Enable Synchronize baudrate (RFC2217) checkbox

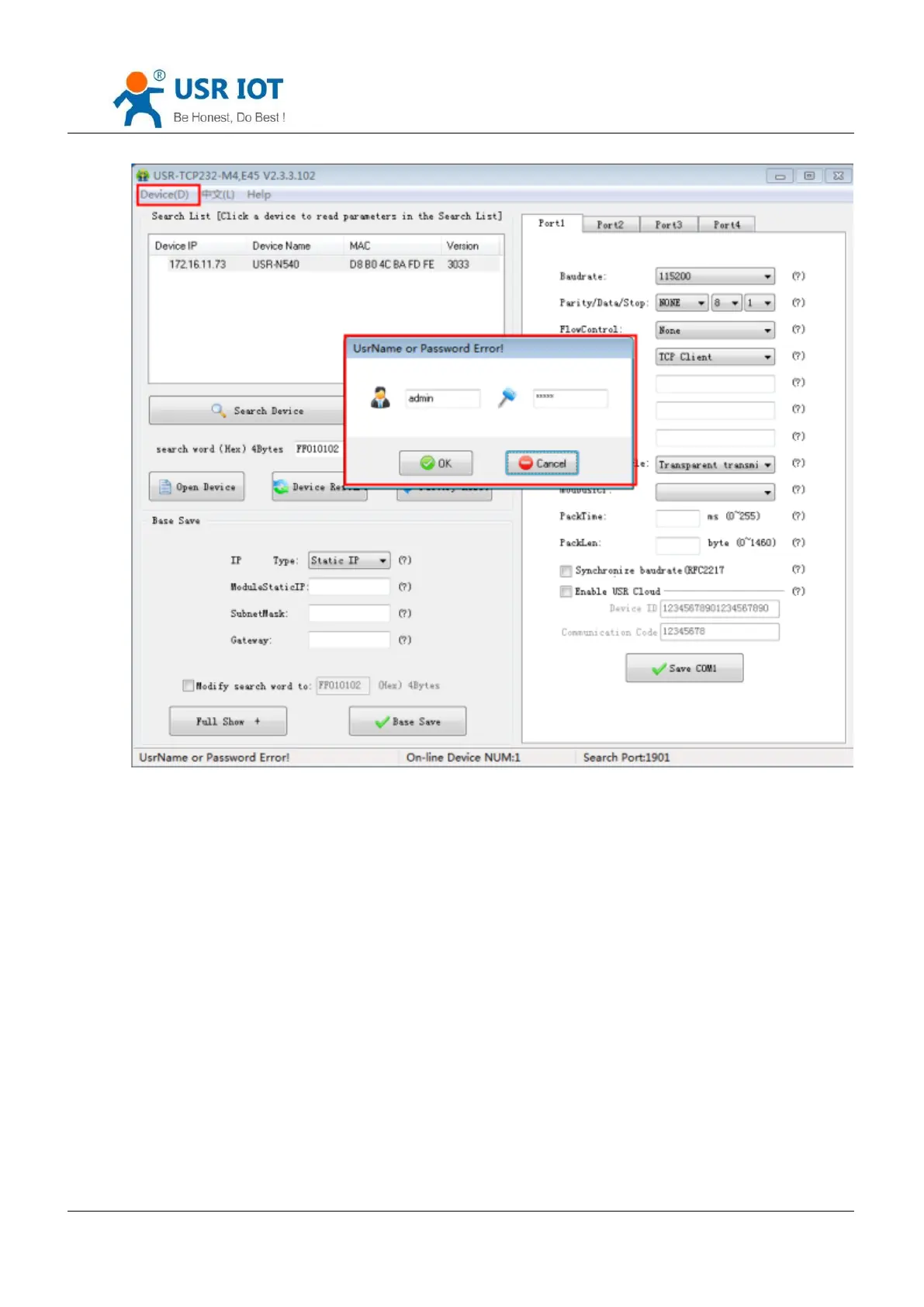point(566,571)
